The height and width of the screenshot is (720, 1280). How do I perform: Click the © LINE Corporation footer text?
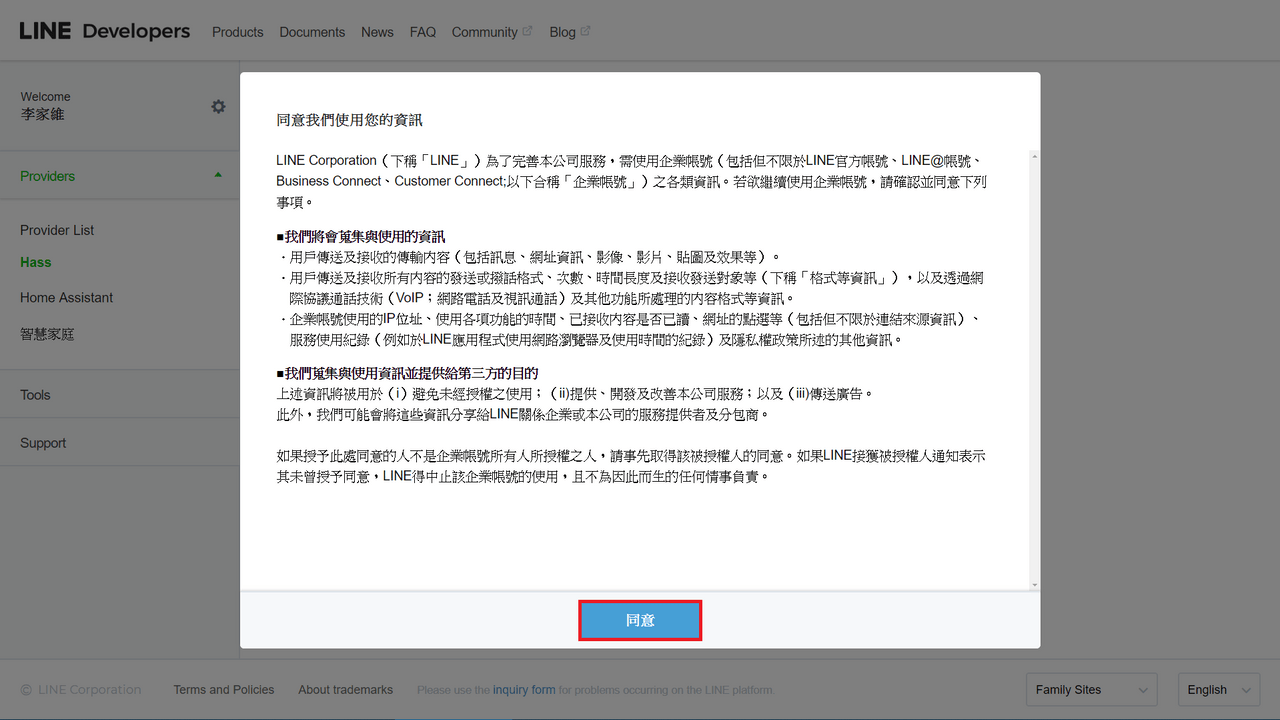pos(81,690)
